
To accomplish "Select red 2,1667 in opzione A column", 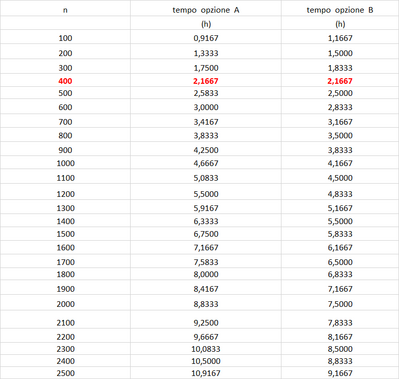I will pos(206,81).
